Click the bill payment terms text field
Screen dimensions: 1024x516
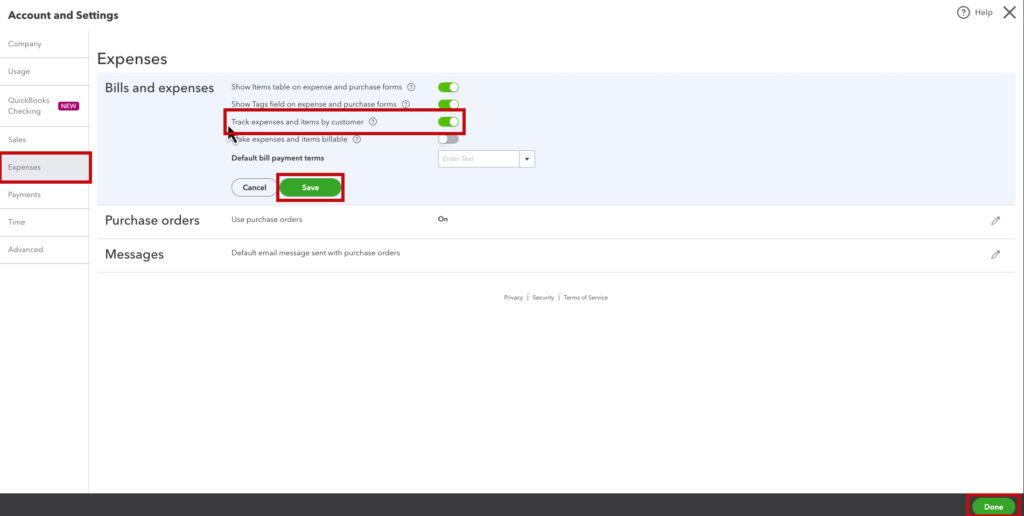(x=478, y=159)
